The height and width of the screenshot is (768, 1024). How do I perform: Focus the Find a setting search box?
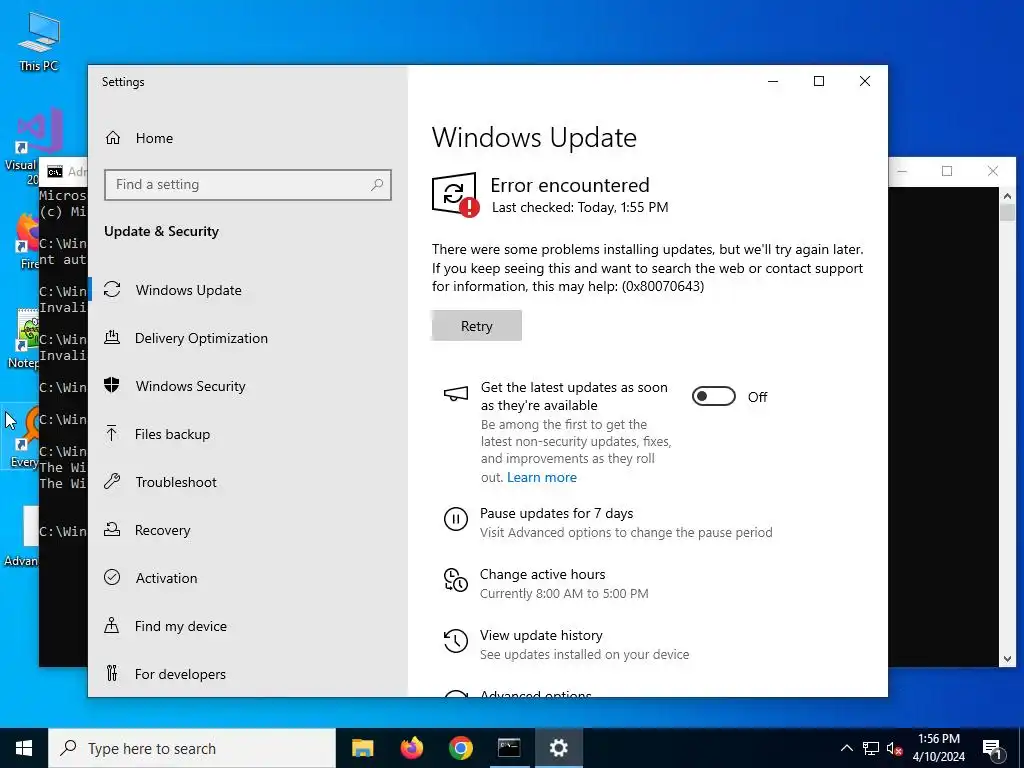(248, 185)
